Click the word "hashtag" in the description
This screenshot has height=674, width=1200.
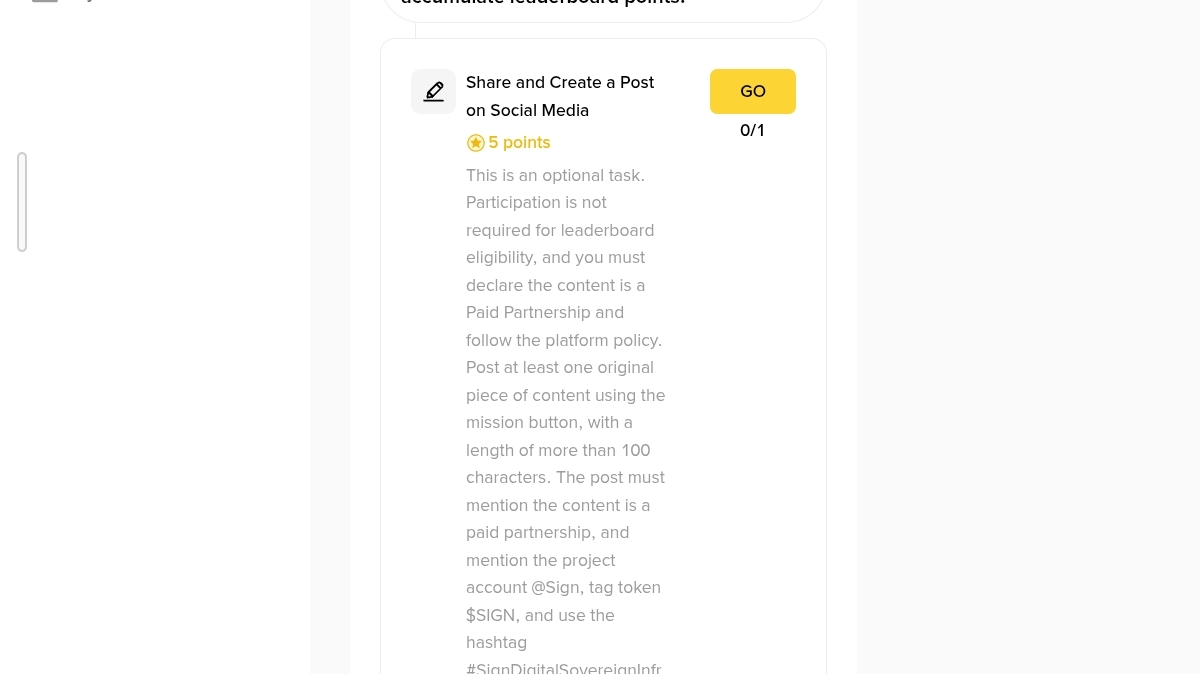pyautogui.click(x=496, y=642)
